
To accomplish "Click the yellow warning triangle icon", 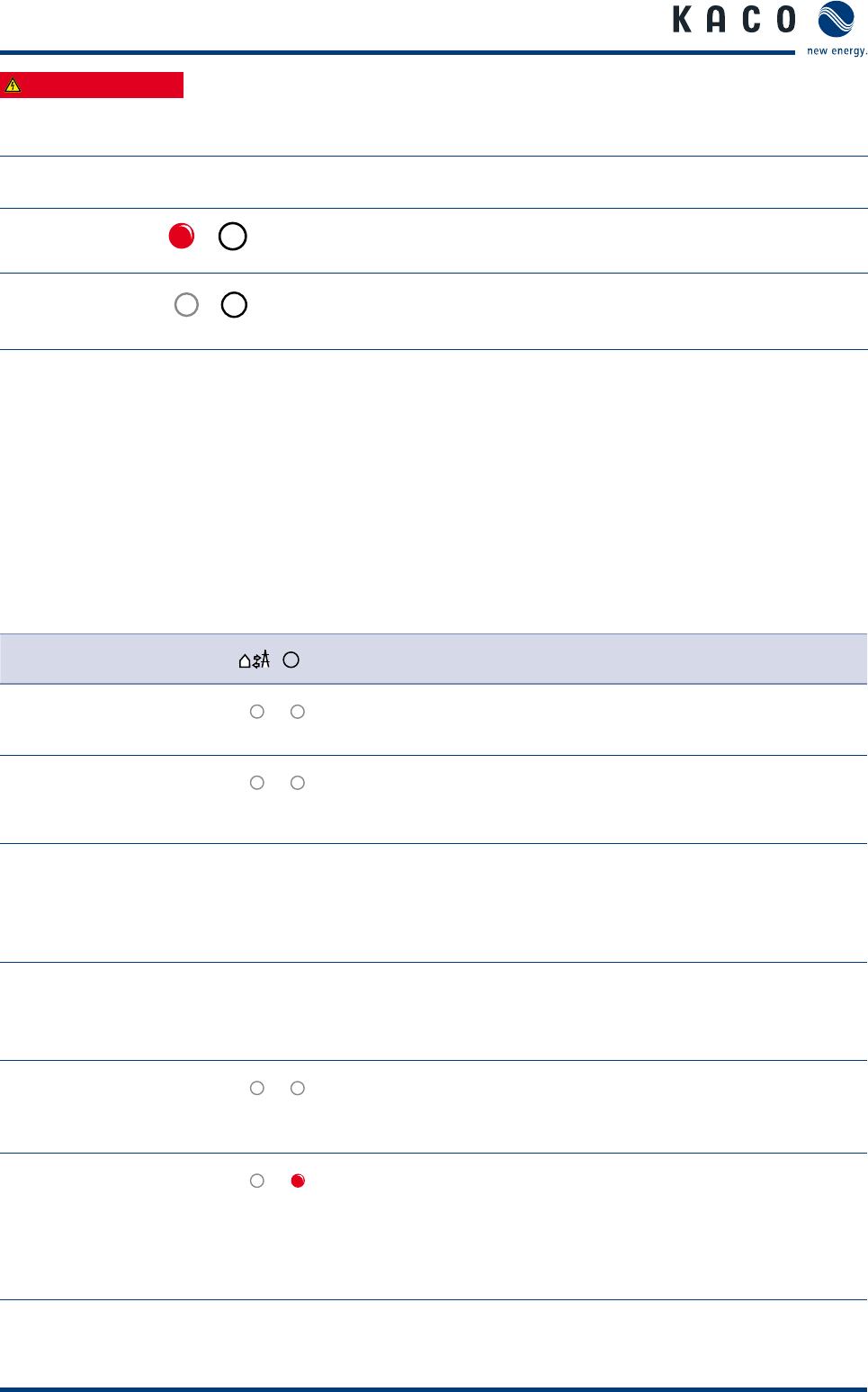I will tap(13, 85).
